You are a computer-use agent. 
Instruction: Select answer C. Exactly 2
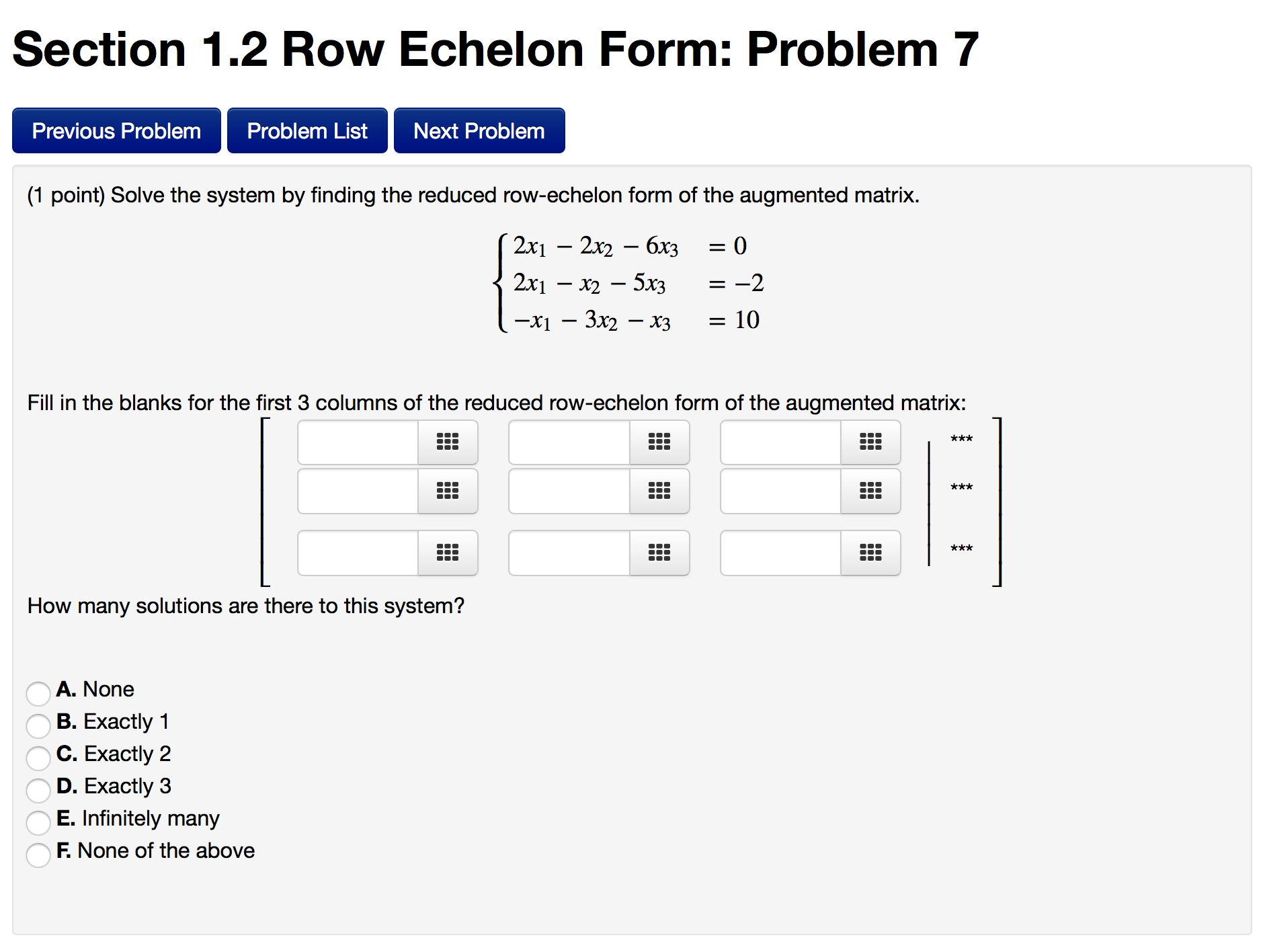(38, 758)
